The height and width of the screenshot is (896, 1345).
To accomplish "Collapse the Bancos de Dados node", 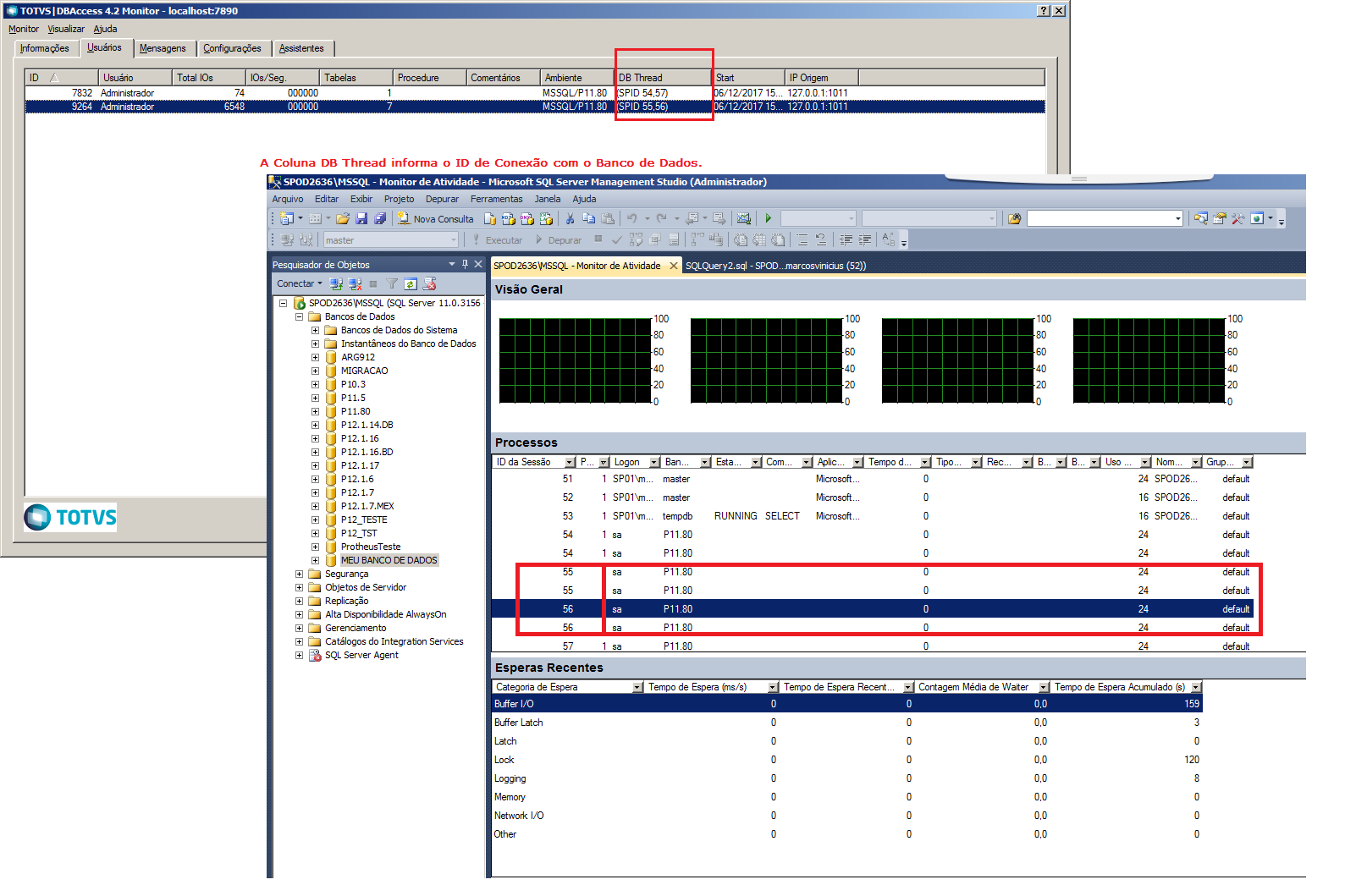I will click(299, 316).
